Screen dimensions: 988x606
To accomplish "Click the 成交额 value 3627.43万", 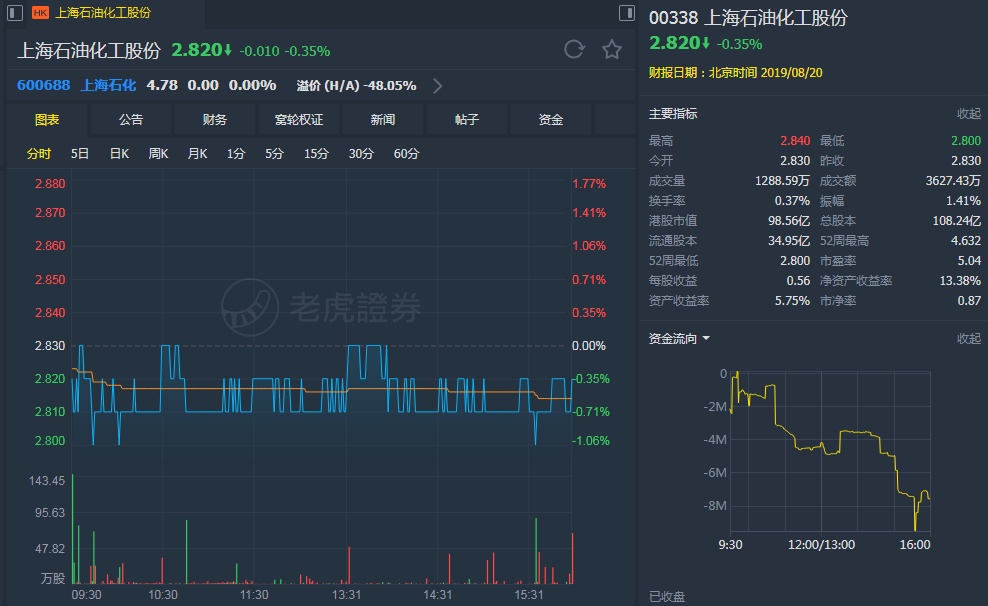I will (x=953, y=181).
